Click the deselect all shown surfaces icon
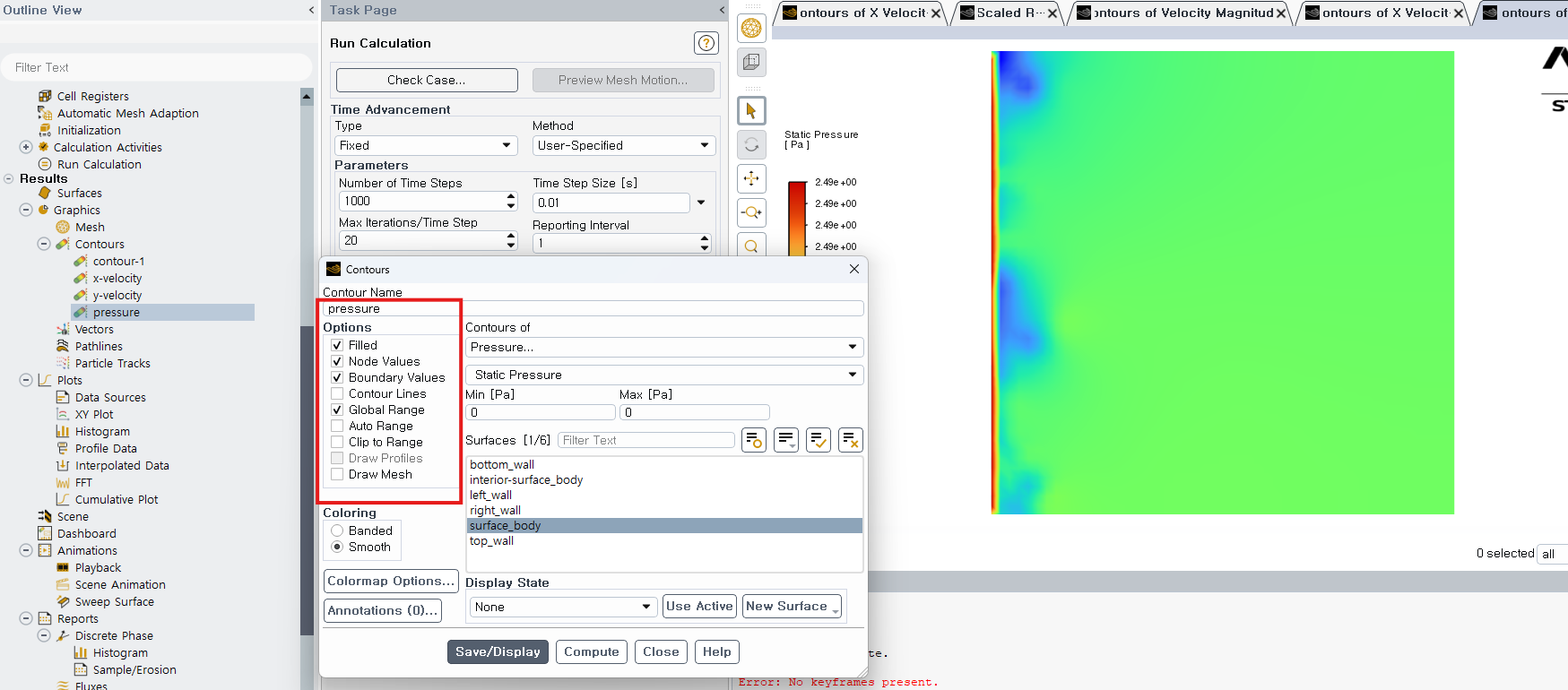Viewport: 1568px width, 690px height. tap(850, 440)
